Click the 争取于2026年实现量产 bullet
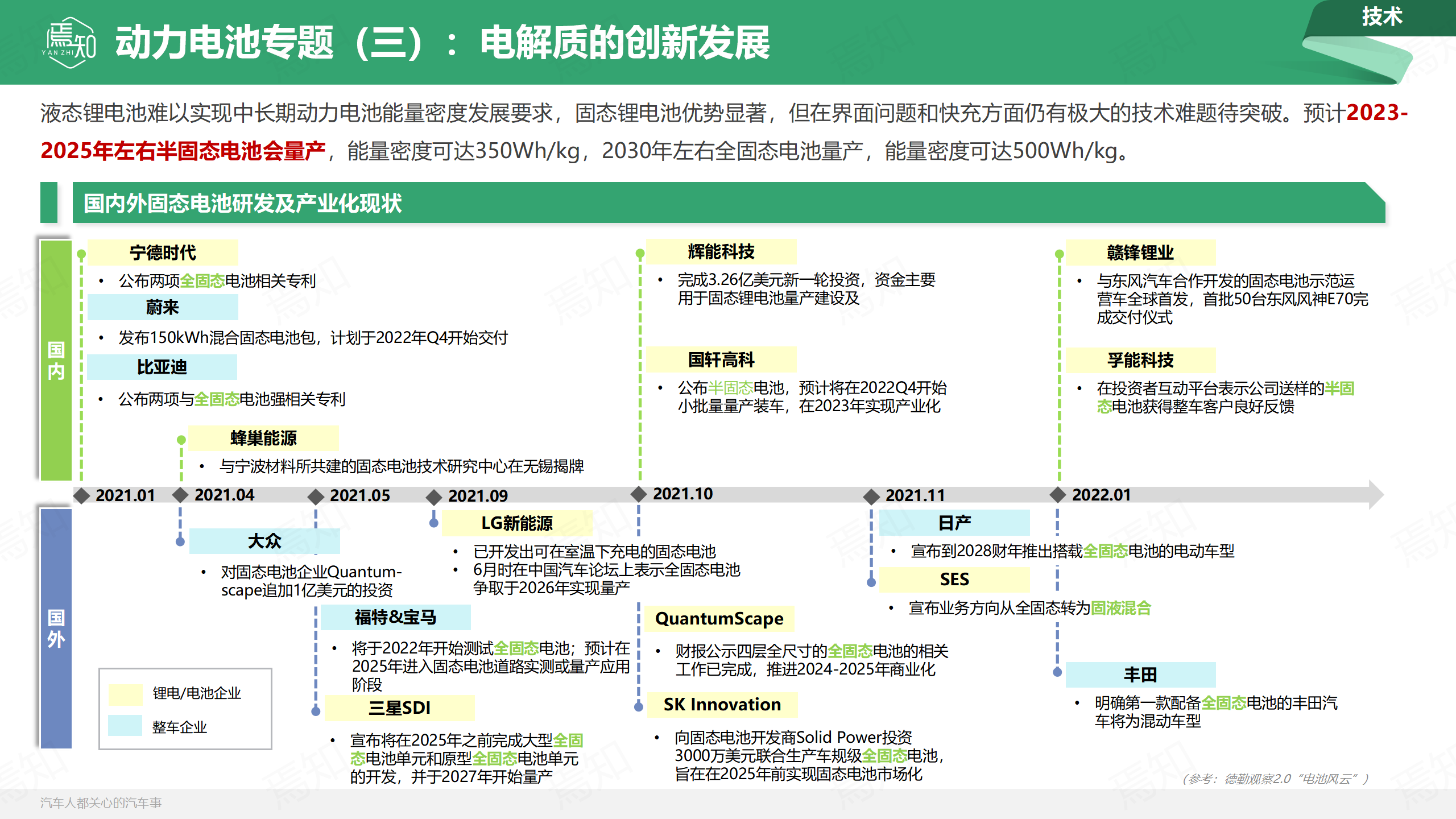Viewport: 1456px width, 819px height. tap(607, 579)
